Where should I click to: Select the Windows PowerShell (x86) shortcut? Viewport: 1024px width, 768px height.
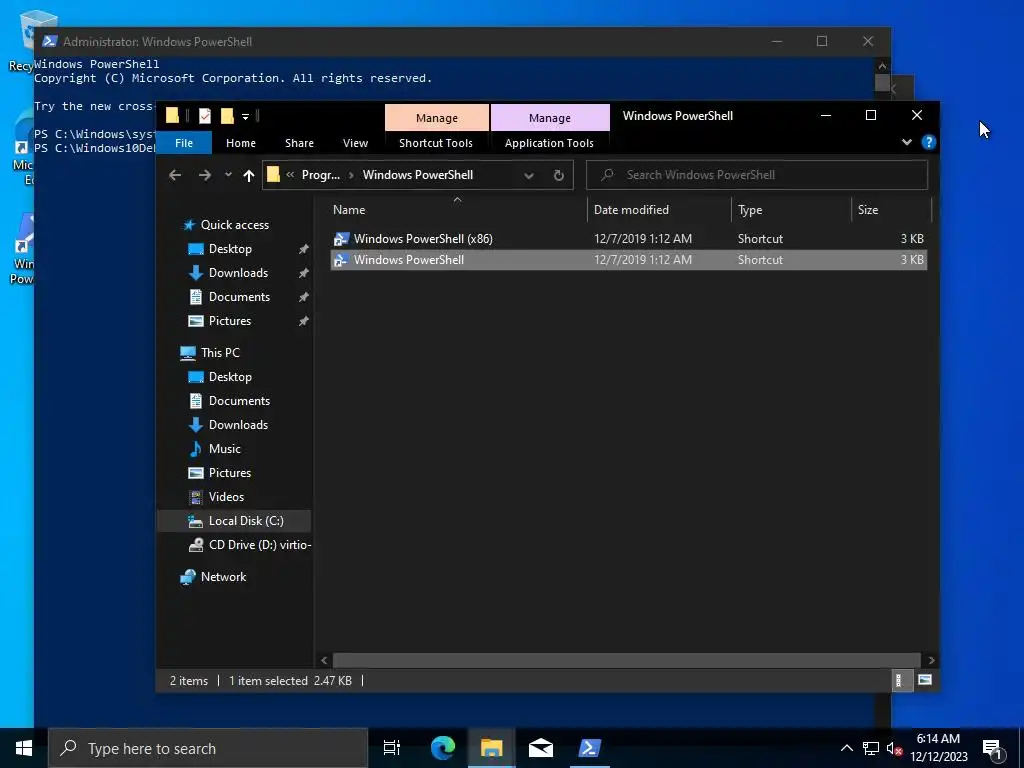point(629,238)
